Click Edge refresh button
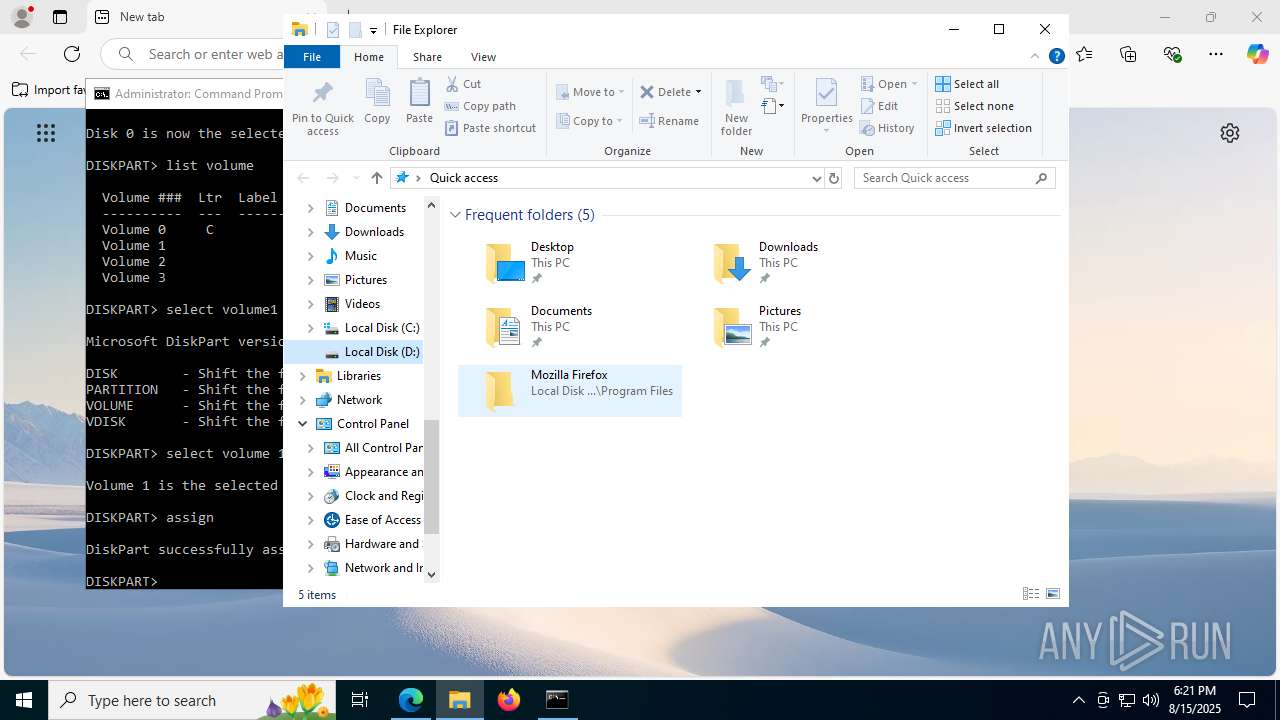 point(72,54)
